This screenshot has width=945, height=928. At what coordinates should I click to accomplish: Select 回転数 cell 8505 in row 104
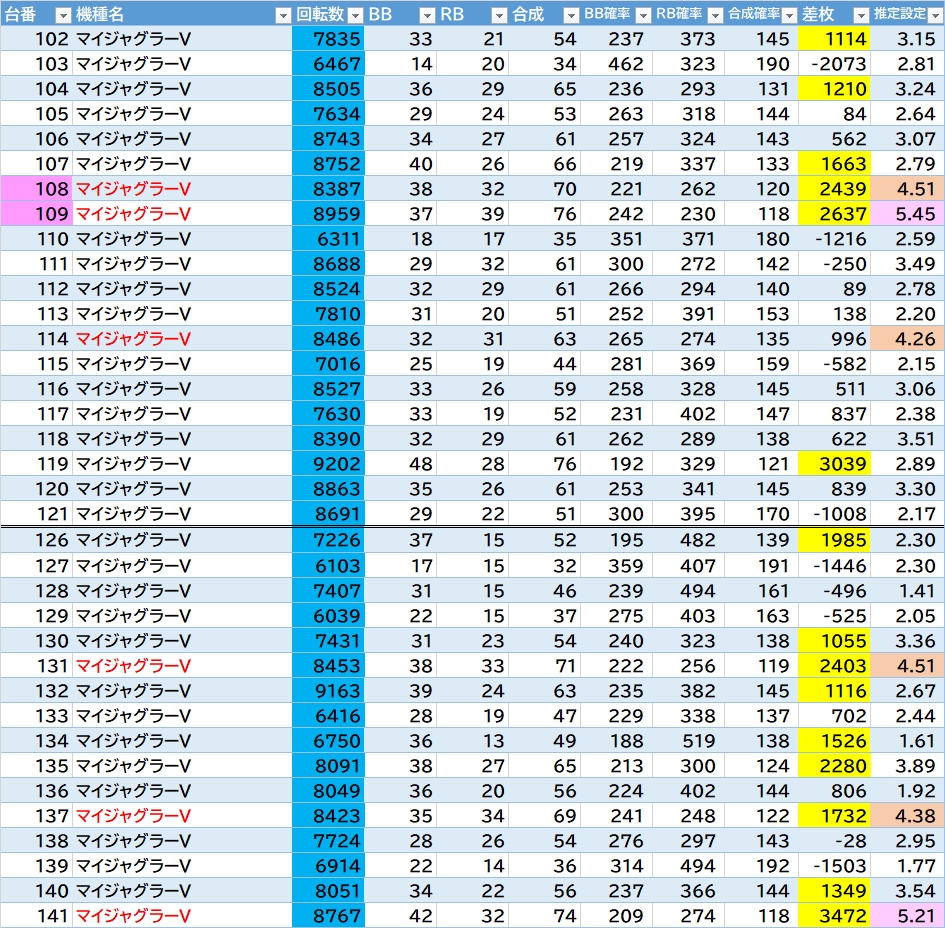point(328,89)
